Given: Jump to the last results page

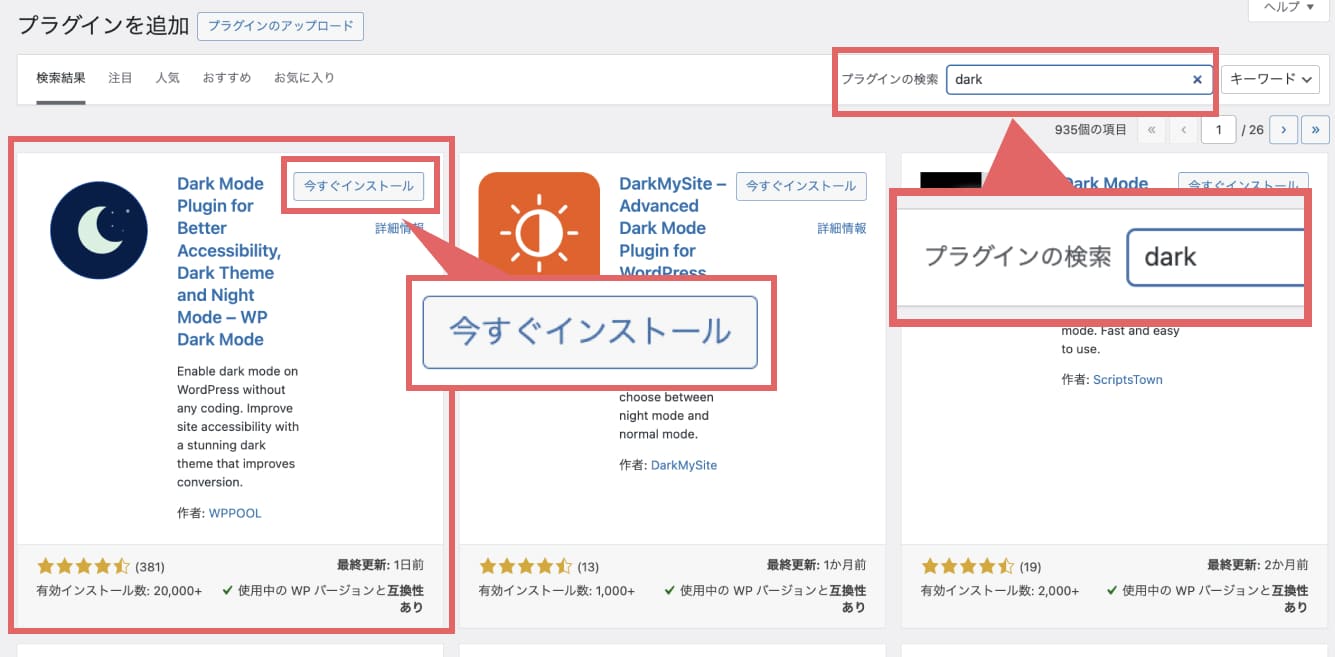Looking at the screenshot, I should [1315, 130].
